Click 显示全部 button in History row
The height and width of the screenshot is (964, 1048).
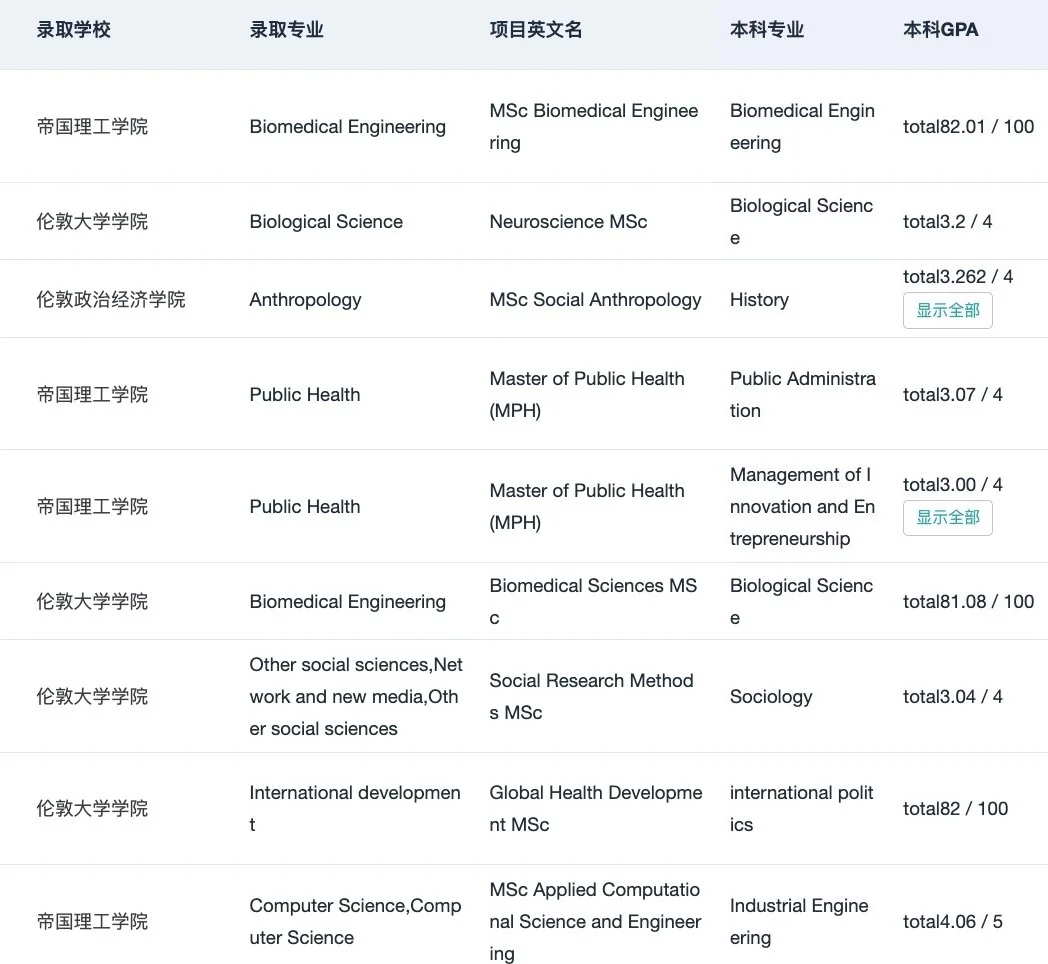click(x=947, y=310)
